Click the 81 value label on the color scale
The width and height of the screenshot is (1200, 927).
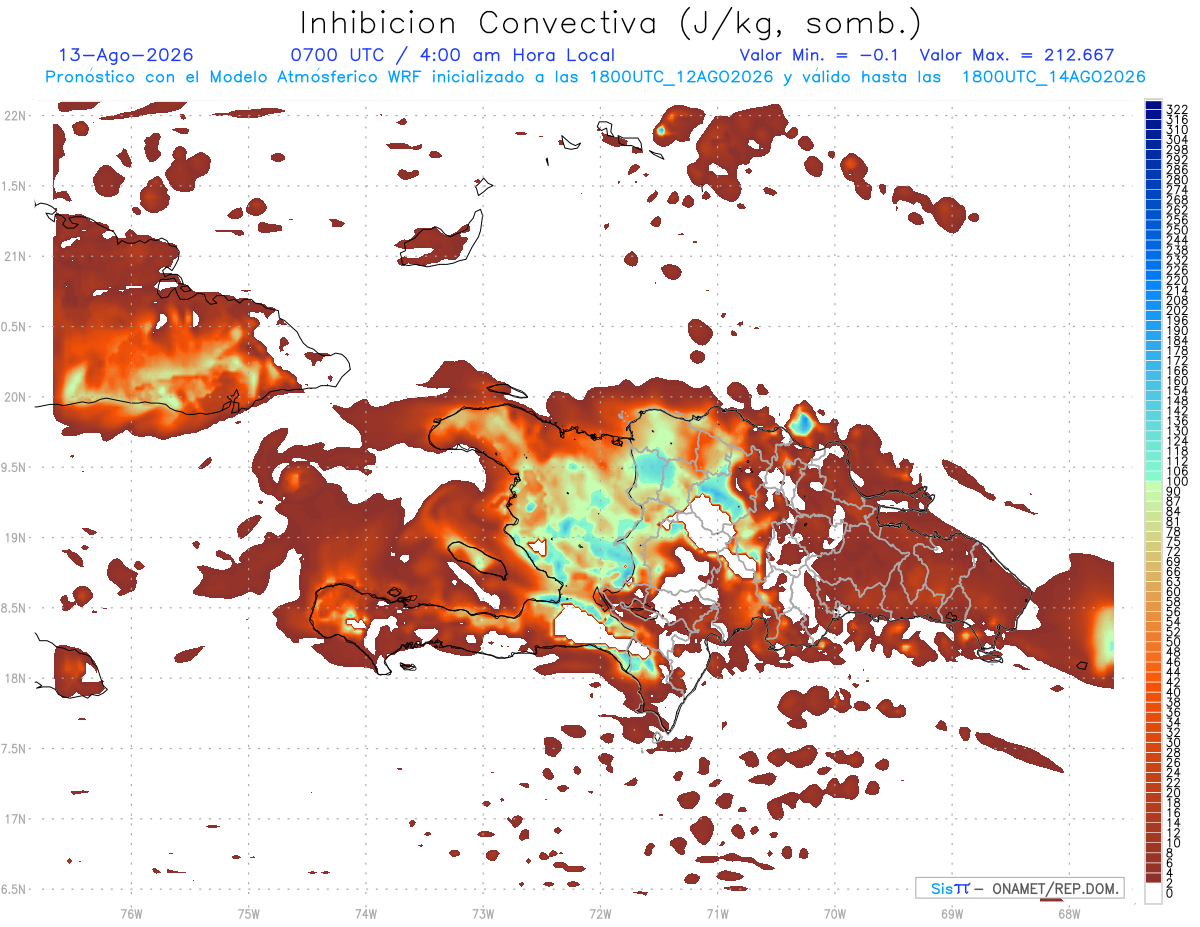(x=1174, y=522)
